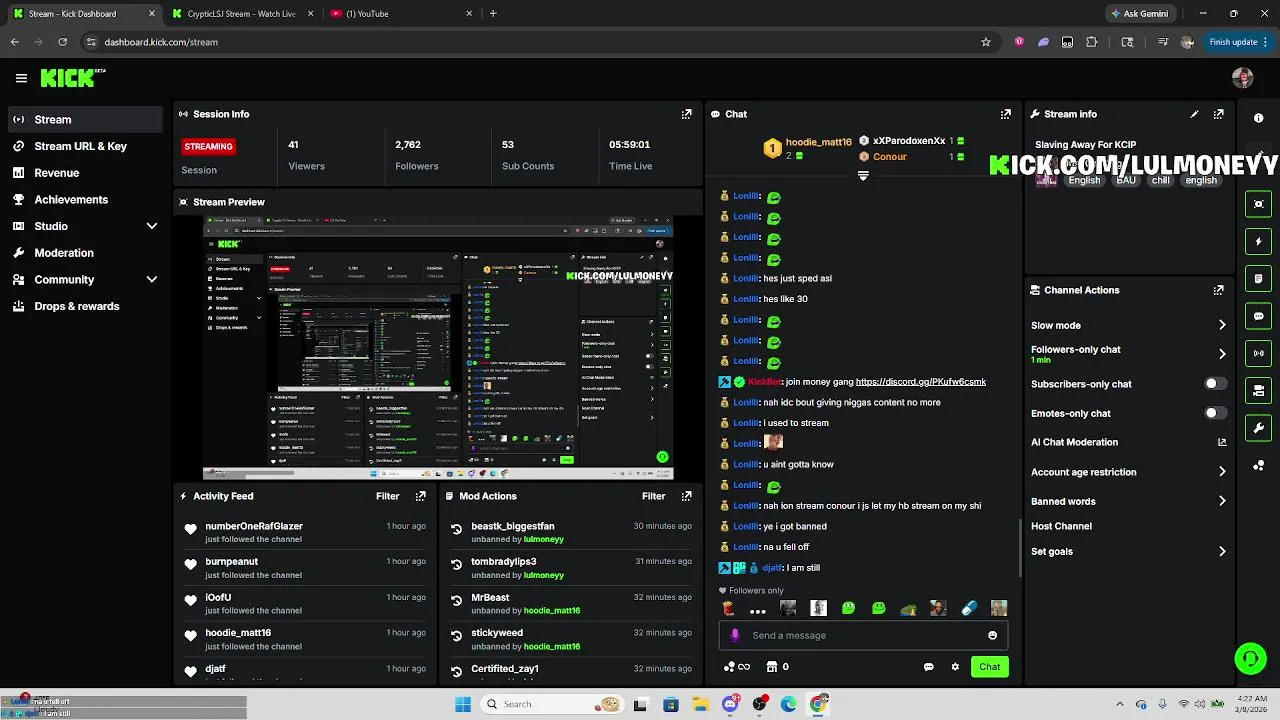1280x720 pixels.
Task: Open the discord.gg invite link in chat
Action: point(920,382)
